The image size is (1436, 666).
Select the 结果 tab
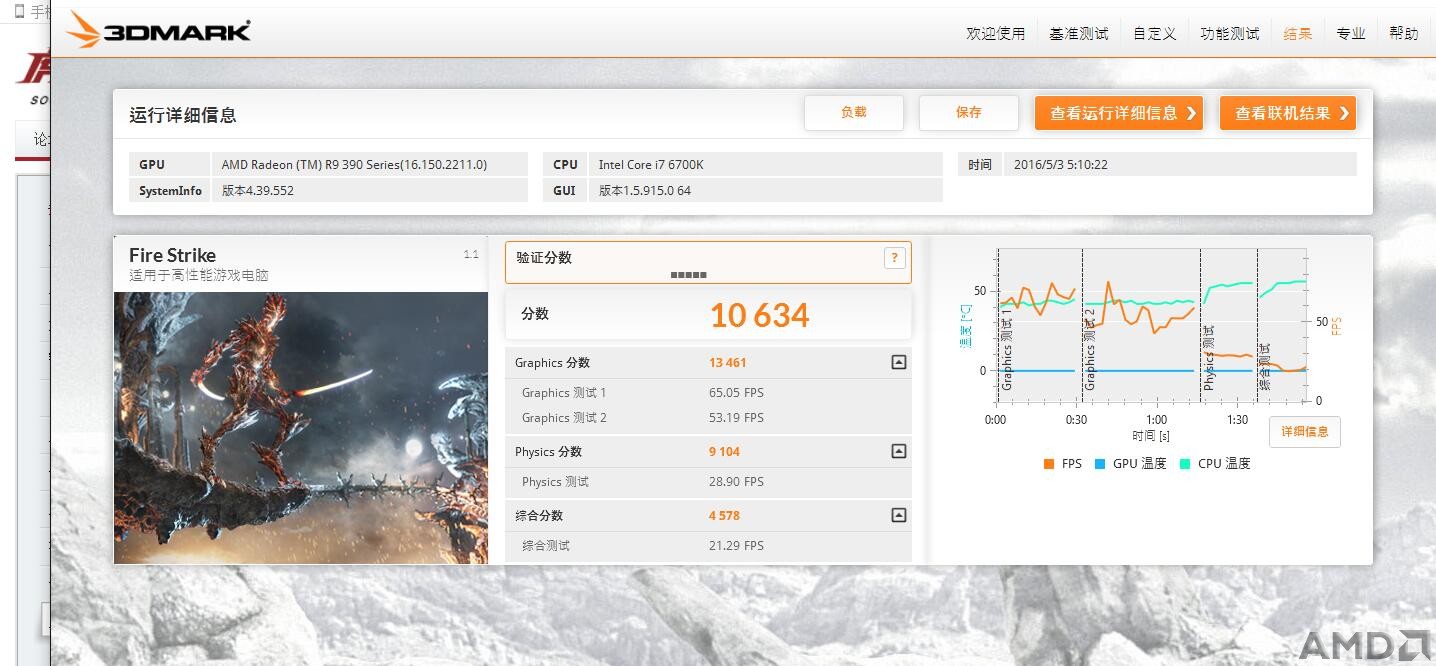pyautogui.click(x=1297, y=33)
